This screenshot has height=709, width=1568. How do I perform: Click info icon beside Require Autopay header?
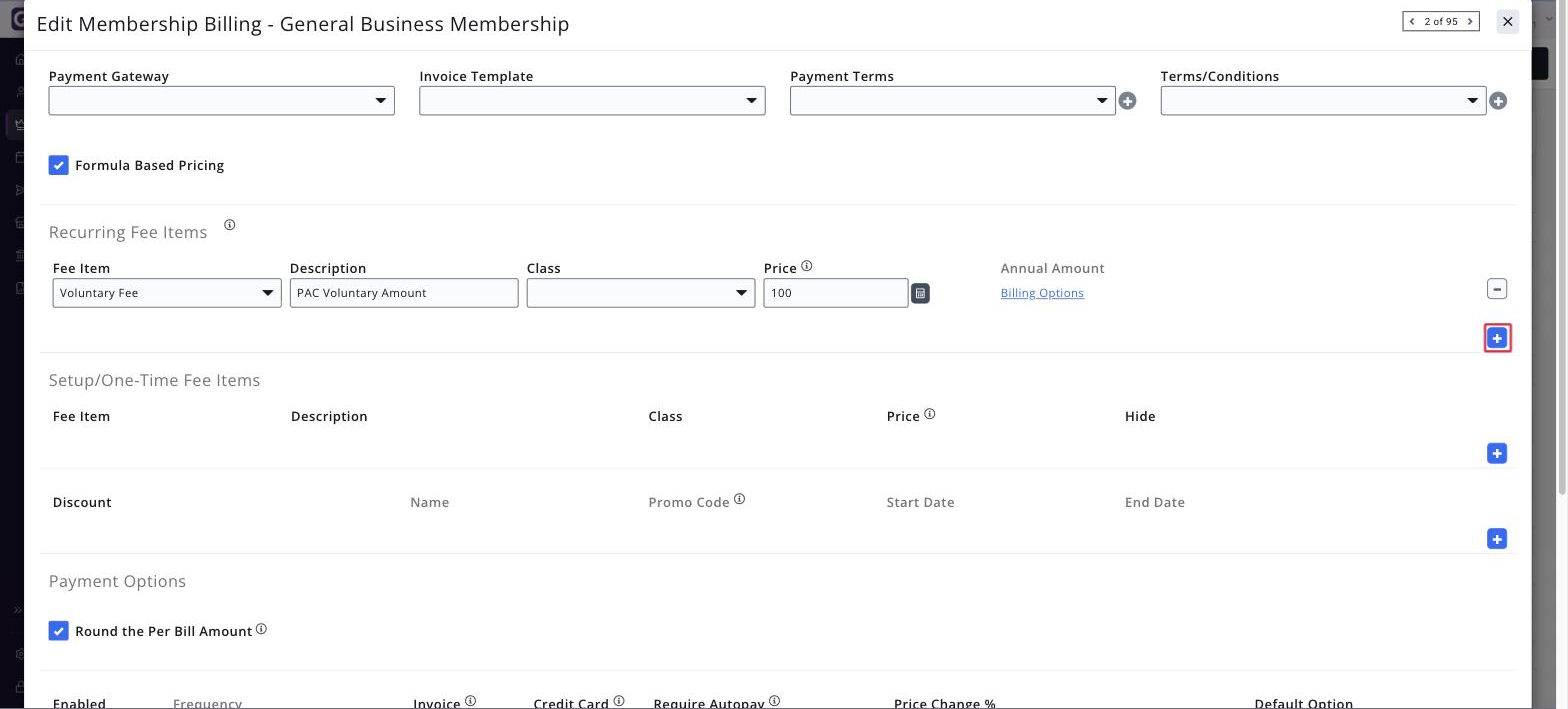(774, 701)
